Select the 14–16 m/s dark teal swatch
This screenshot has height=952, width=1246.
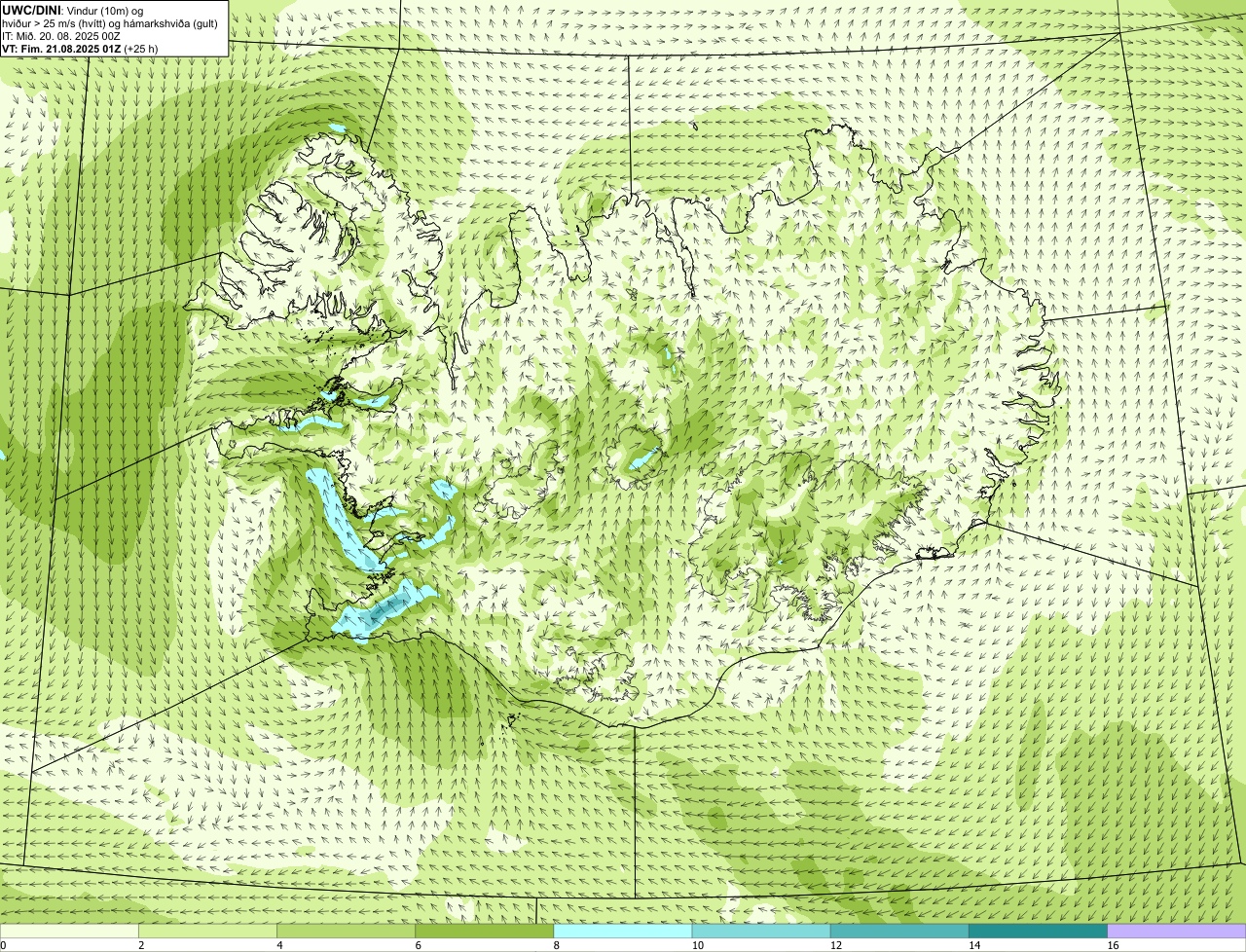(1039, 931)
